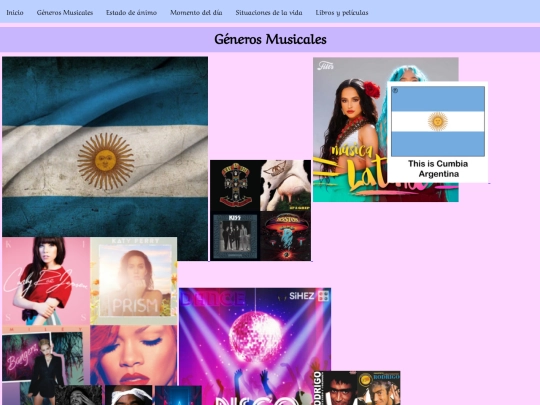Image resolution: width=540 pixels, height=405 pixels.
Task: Open Katy Perry PRISM album cover
Action: (134, 281)
